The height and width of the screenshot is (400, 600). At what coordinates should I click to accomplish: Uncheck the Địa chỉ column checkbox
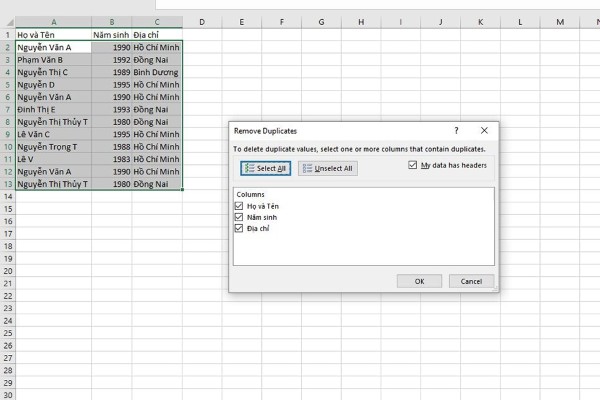point(239,228)
